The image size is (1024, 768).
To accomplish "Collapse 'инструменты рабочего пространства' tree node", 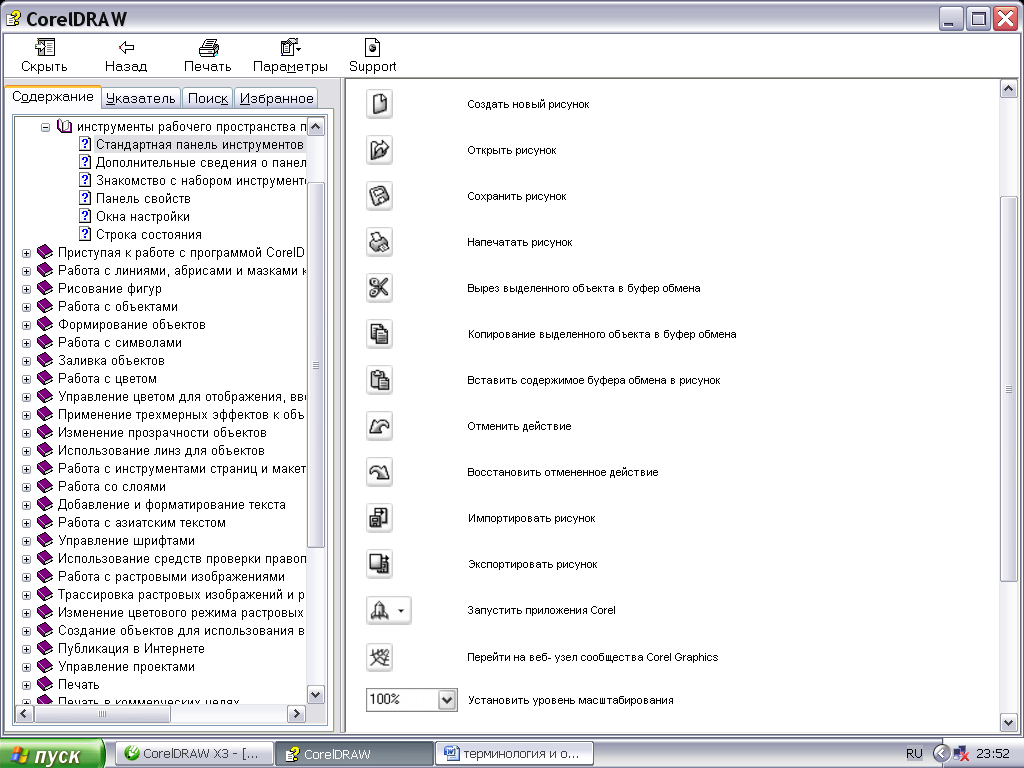I will (x=45, y=127).
